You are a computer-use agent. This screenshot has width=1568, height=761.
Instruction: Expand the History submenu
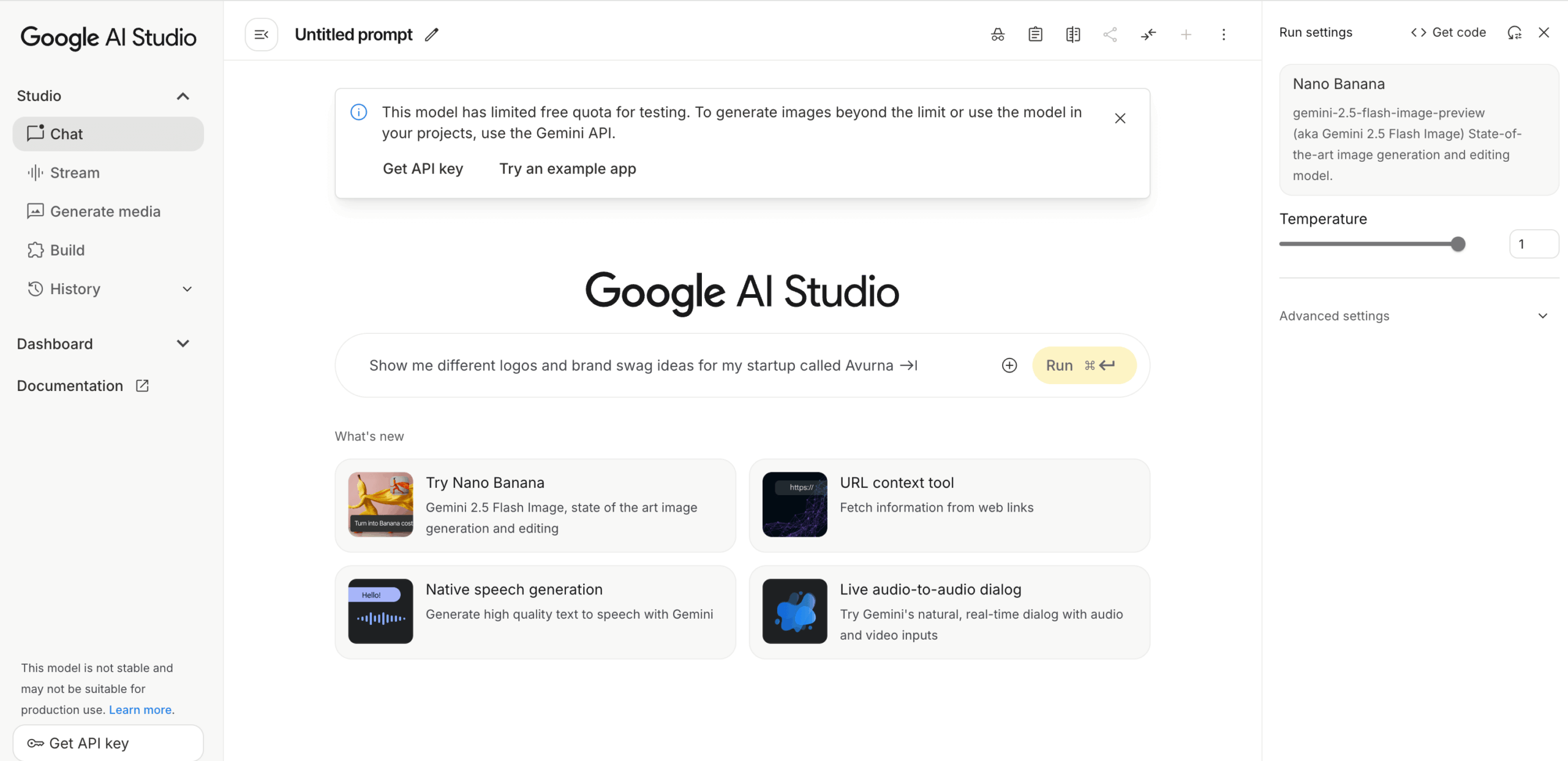[187, 289]
